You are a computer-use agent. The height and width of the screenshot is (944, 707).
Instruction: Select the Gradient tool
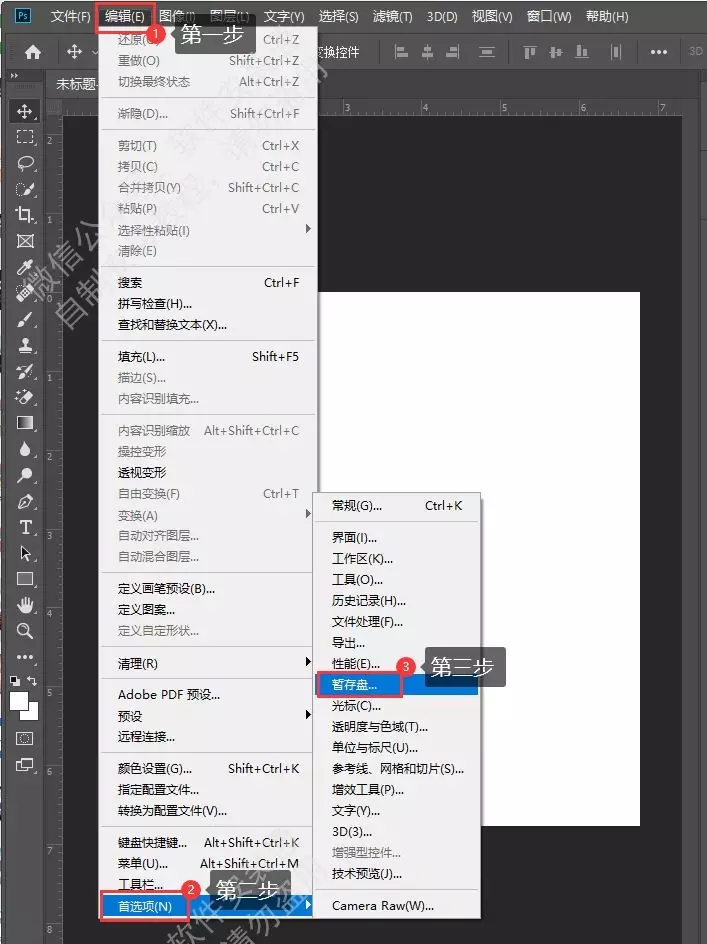click(x=25, y=423)
